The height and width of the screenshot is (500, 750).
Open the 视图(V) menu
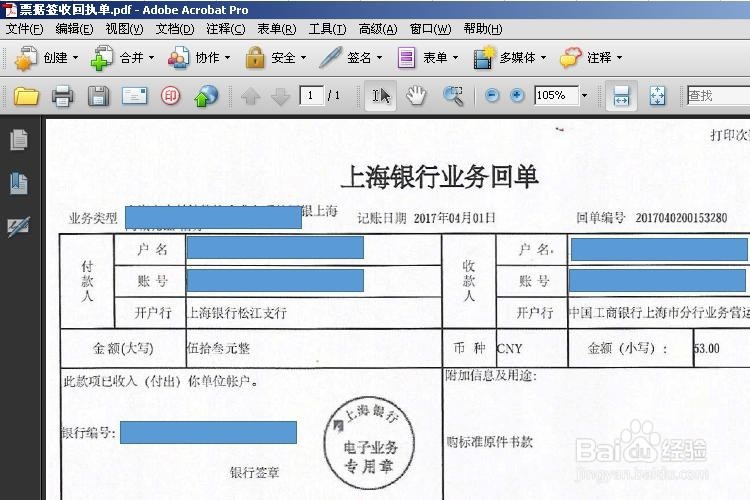coord(124,29)
